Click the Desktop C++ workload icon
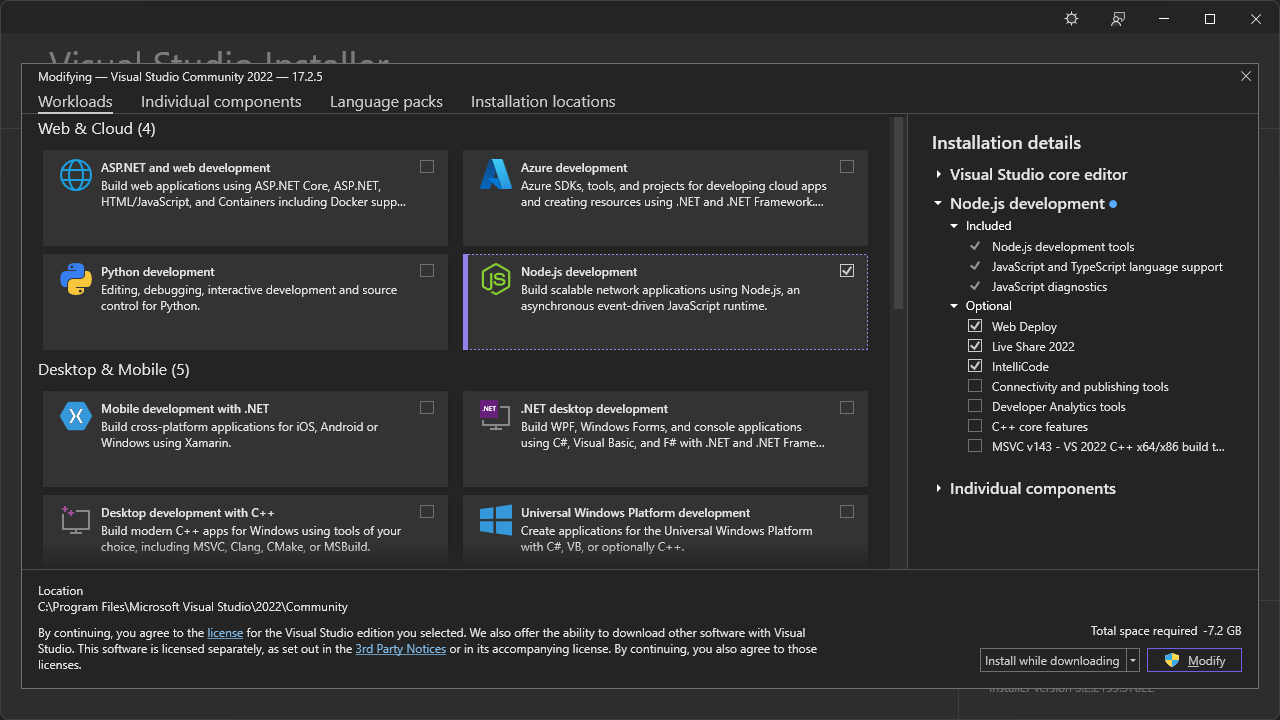The height and width of the screenshot is (720, 1280). [x=76, y=519]
